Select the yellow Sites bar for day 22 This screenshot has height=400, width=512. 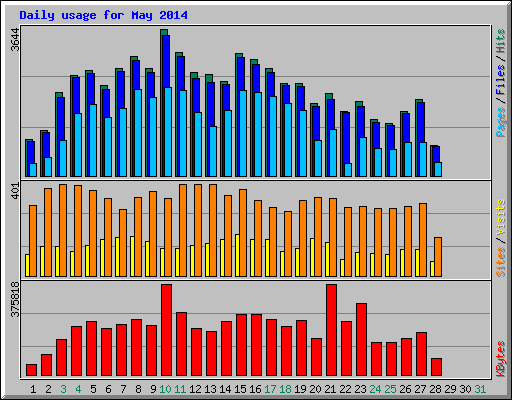coord(342,268)
